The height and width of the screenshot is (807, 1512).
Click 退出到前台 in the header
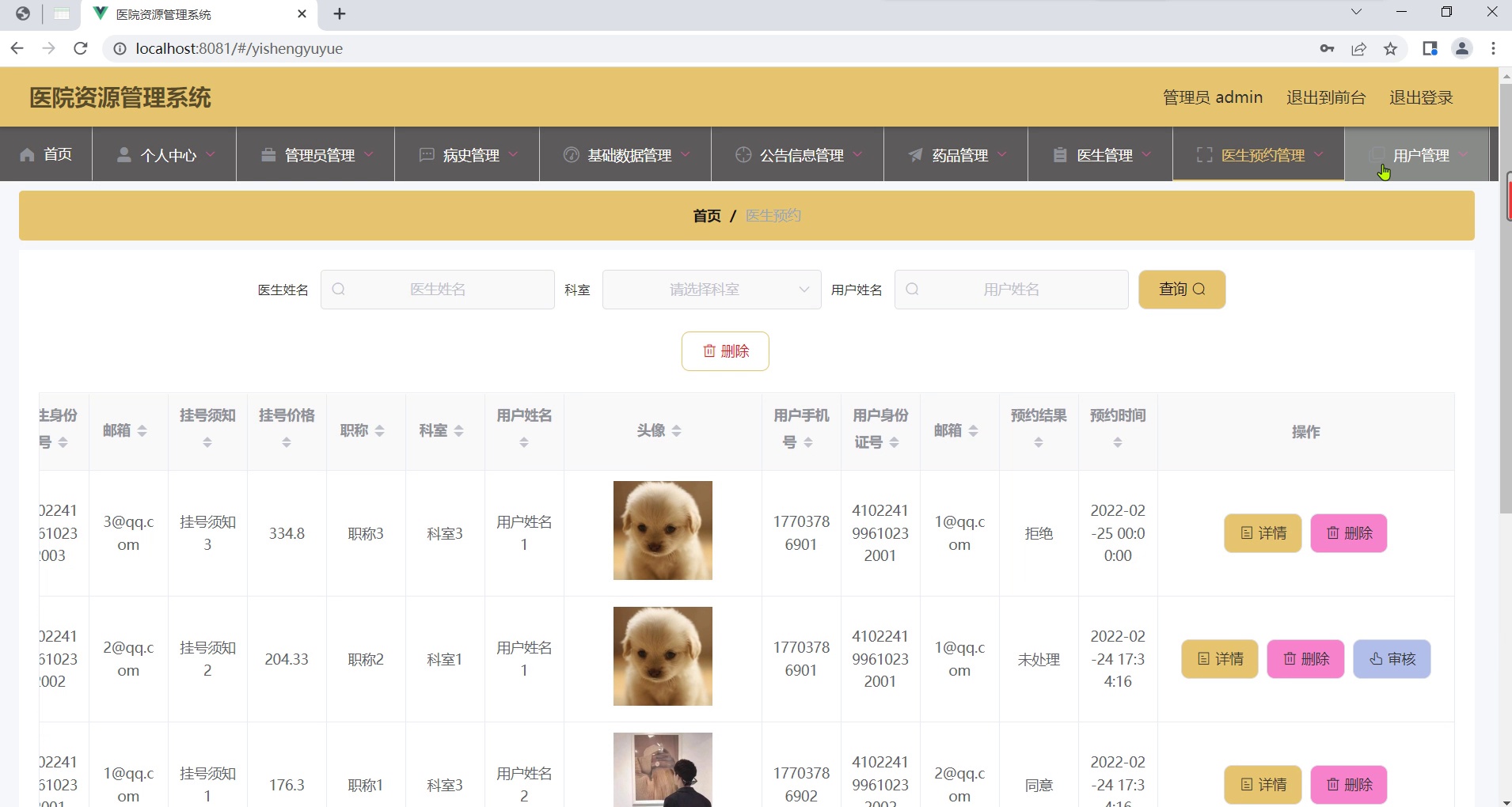click(1326, 97)
